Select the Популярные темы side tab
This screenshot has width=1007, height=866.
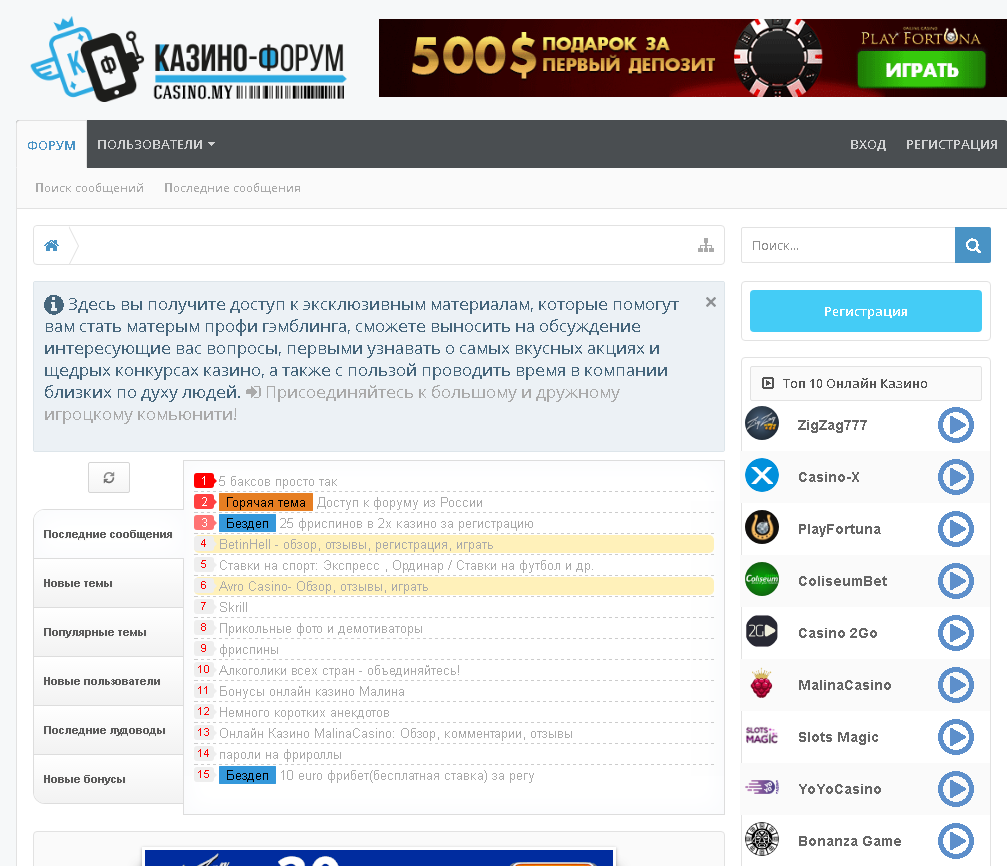coord(109,632)
